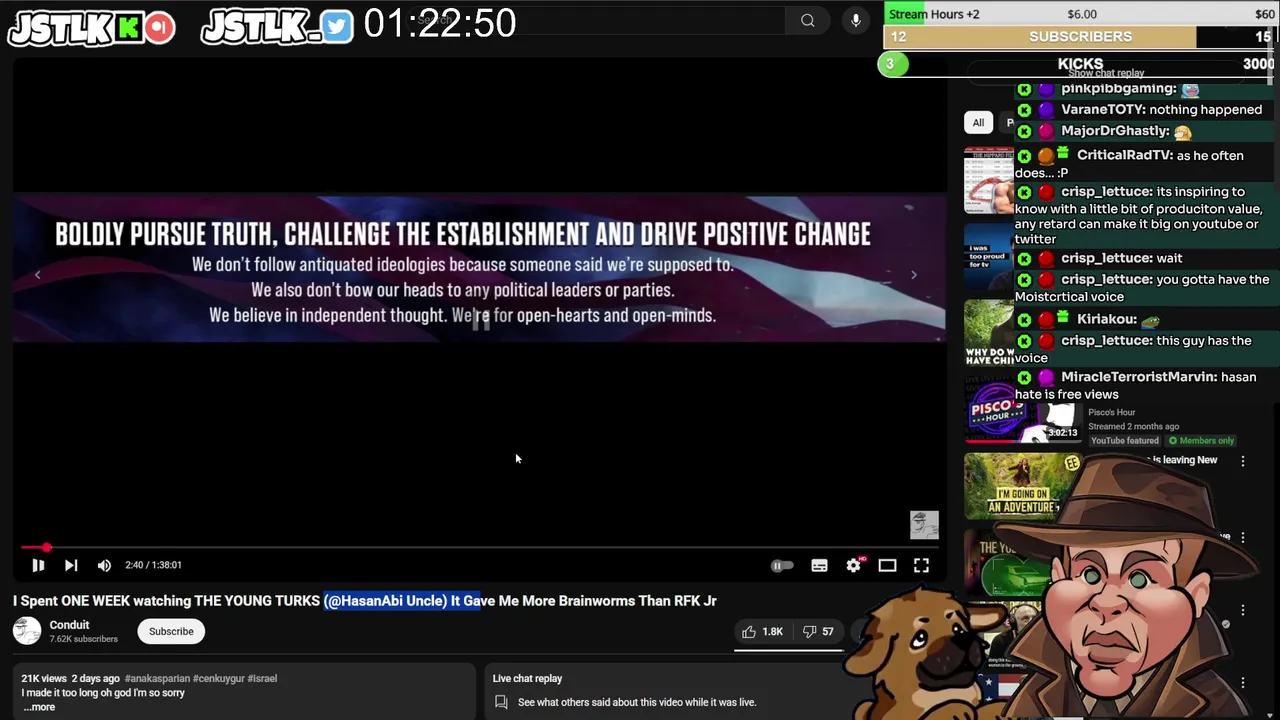The width and height of the screenshot is (1280, 720).
Task: Go to previous slide arrow in video
Action: 38,275
